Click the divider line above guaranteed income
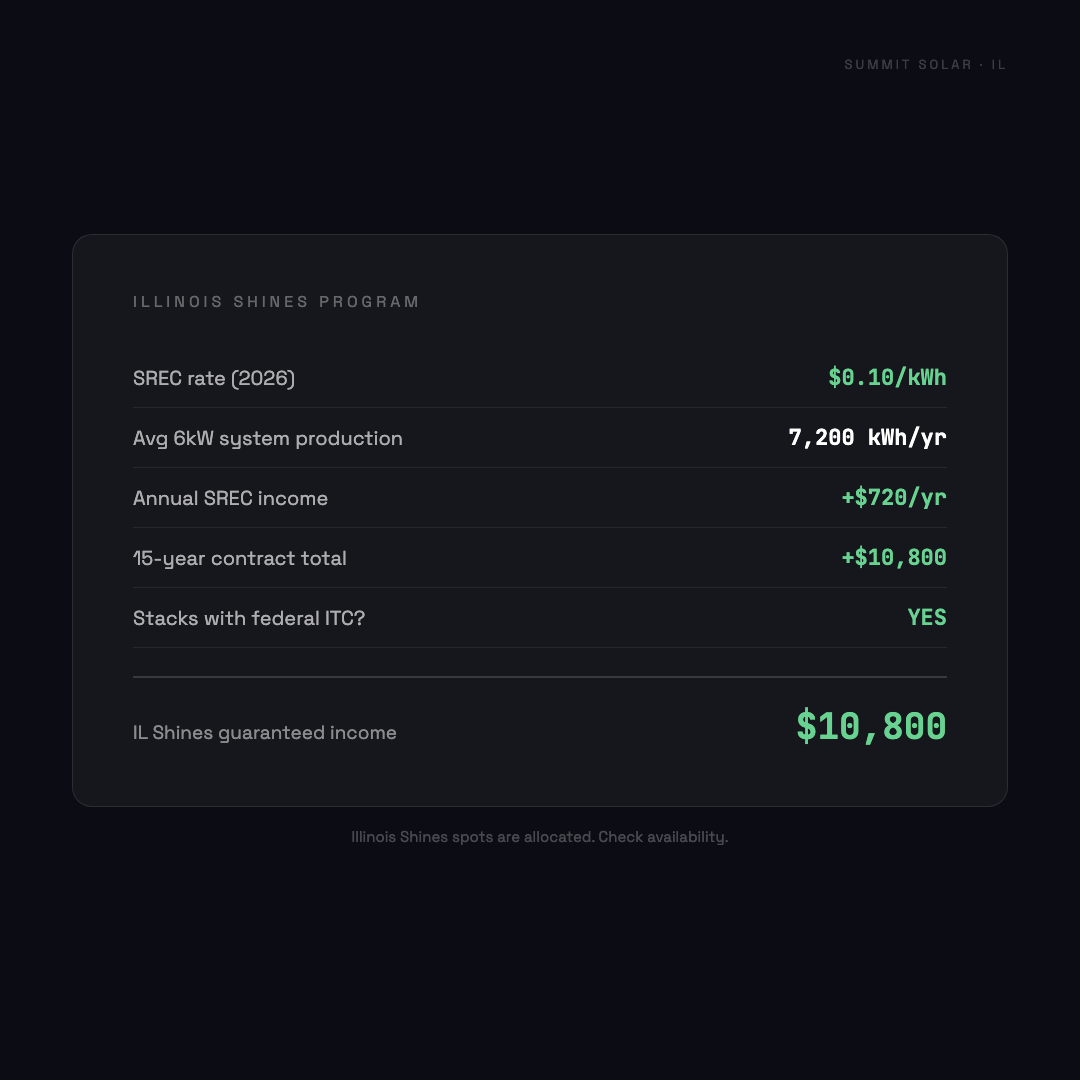This screenshot has width=1080, height=1080. click(x=540, y=677)
